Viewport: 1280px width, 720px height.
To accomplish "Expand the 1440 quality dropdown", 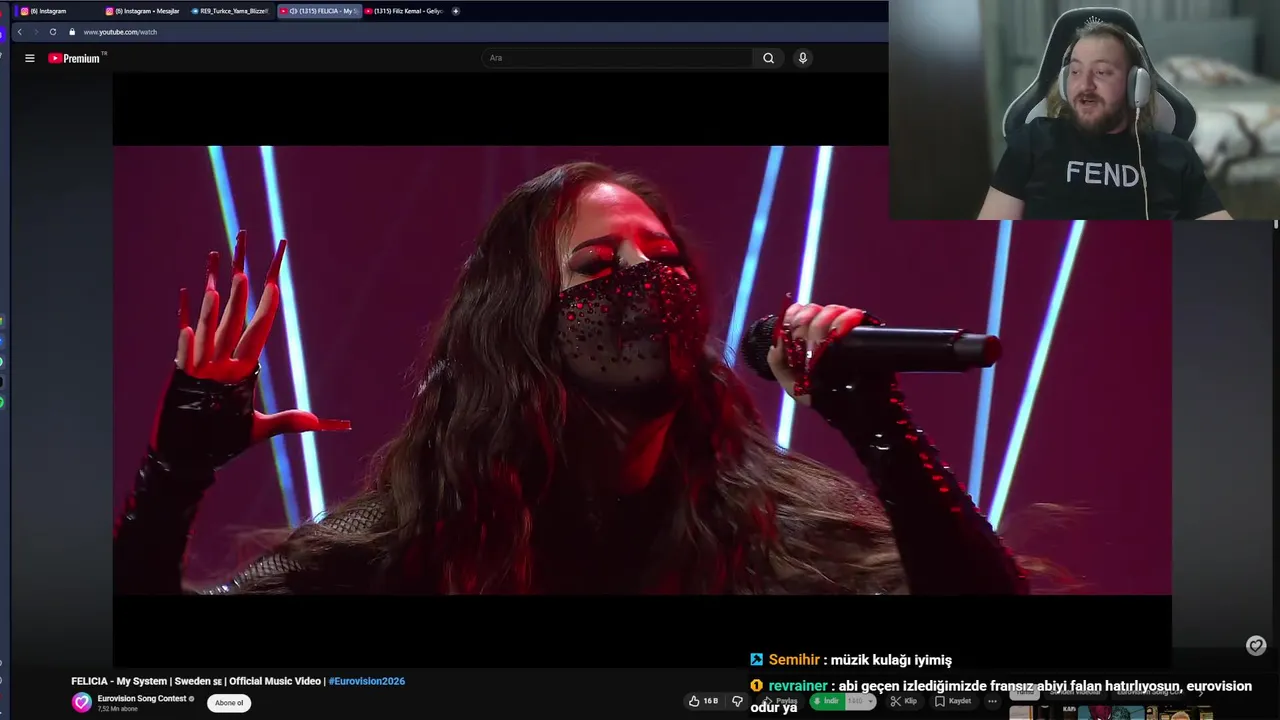I will coord(861,701).
